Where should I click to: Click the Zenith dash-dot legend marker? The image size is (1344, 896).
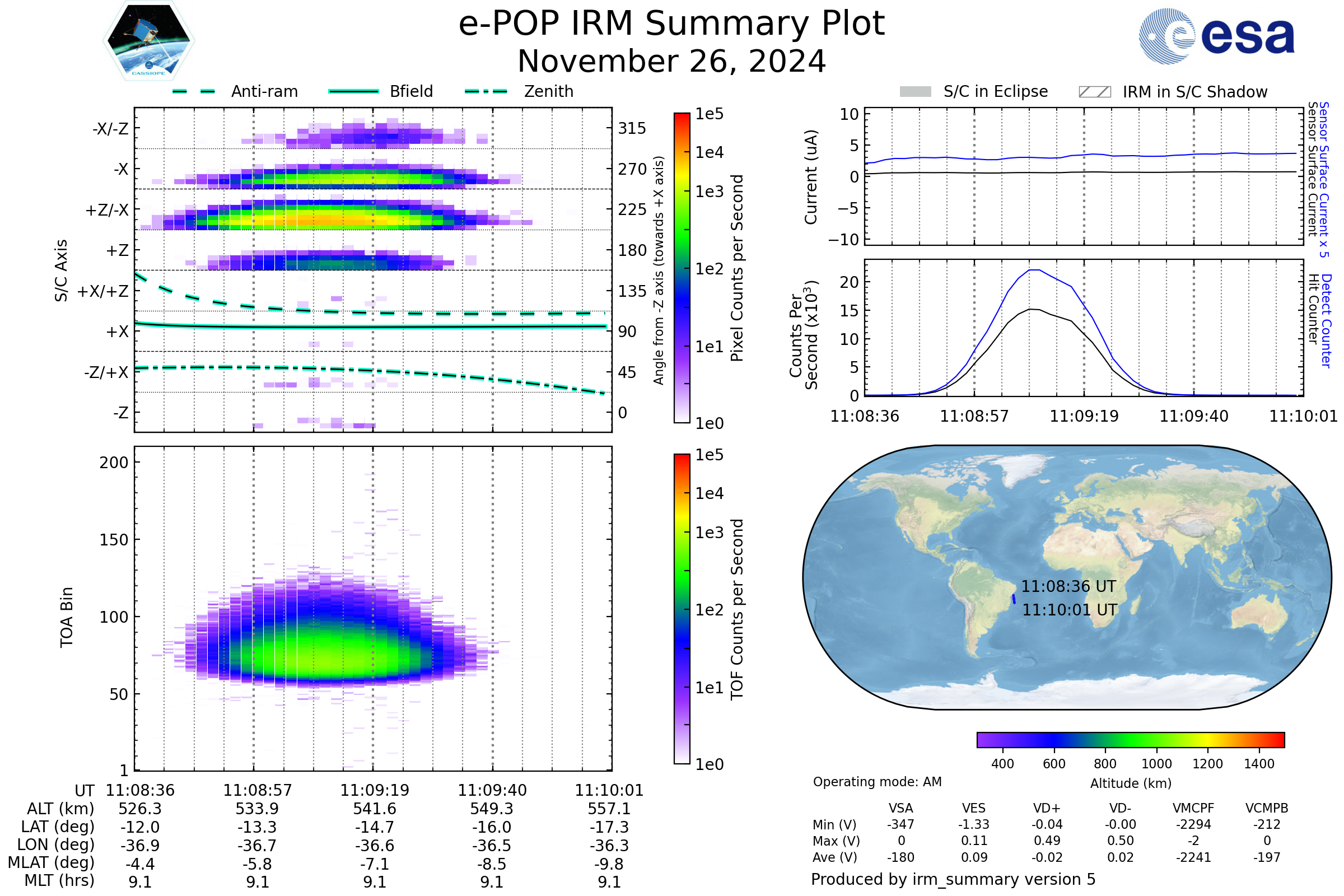(x=486, y=91)
